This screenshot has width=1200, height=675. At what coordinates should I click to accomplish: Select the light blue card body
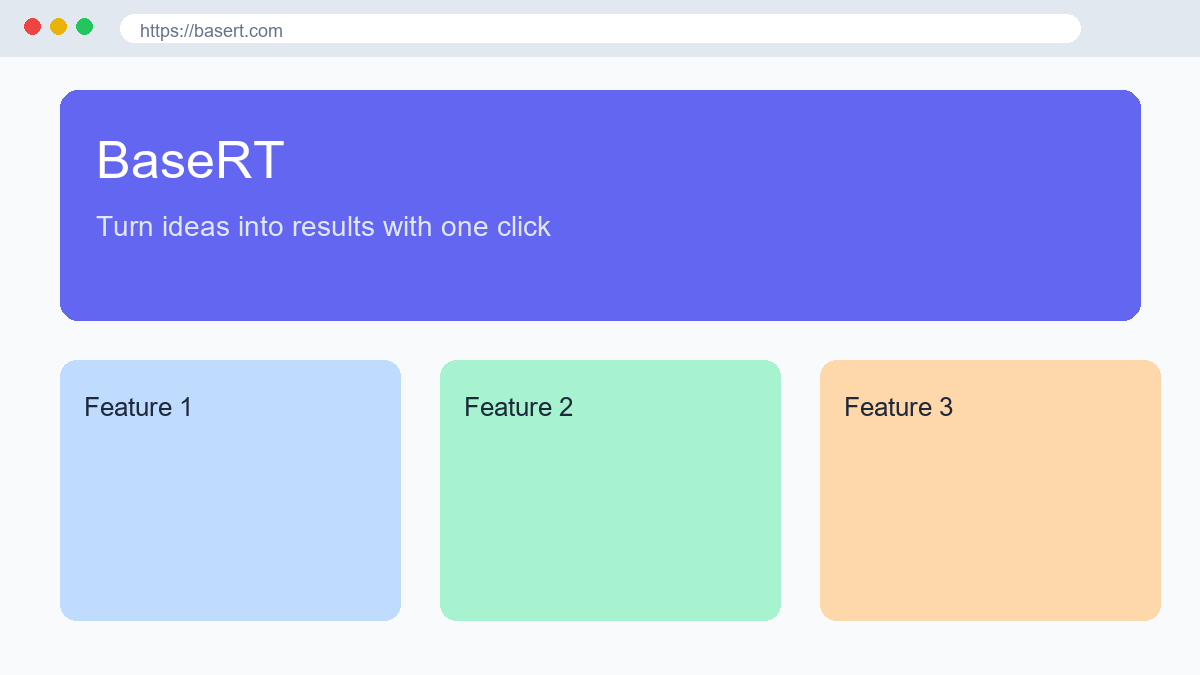230,520
